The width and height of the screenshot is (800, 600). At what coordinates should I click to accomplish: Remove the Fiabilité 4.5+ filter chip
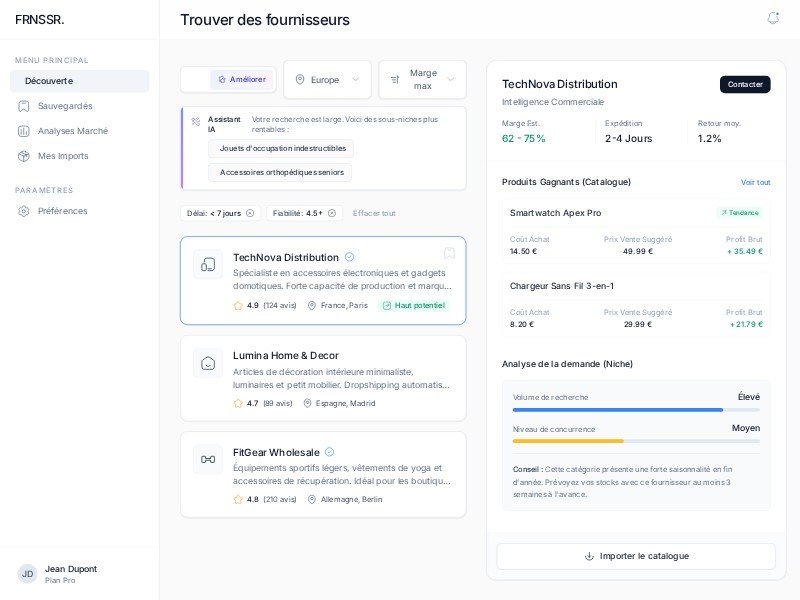[332, 213]
